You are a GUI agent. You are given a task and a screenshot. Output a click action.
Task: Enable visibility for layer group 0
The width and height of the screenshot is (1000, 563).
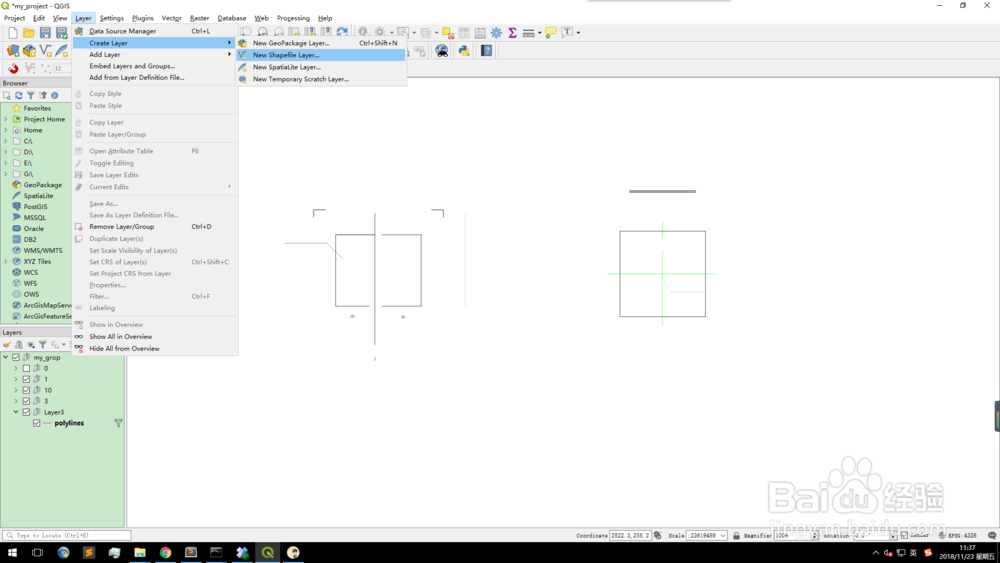click(26, 368)
